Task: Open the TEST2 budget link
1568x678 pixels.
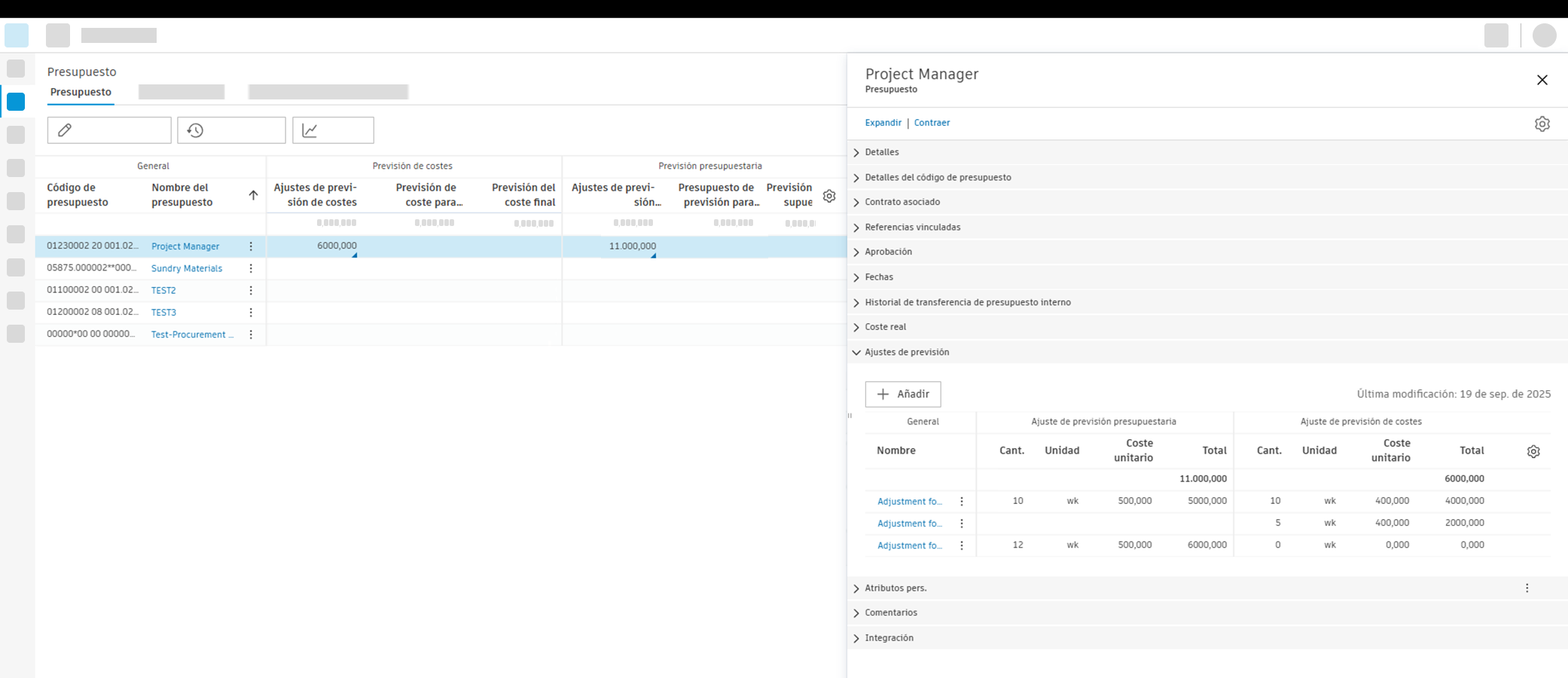Action: pos(163,290)
